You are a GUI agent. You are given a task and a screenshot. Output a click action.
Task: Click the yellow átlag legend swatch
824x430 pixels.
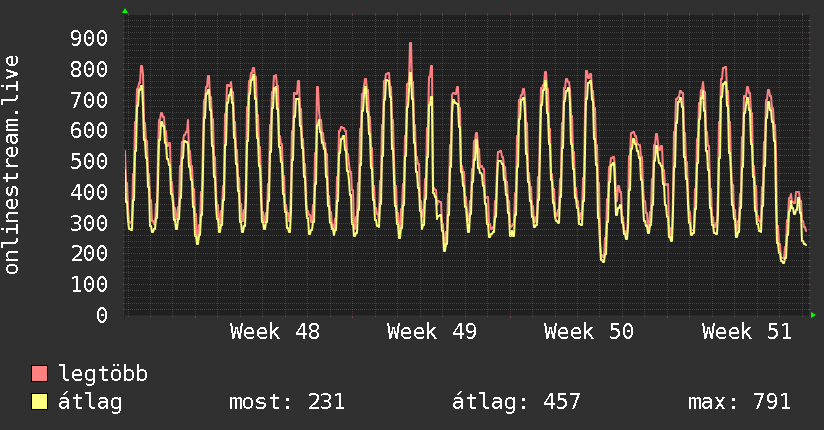click(39, 401)
